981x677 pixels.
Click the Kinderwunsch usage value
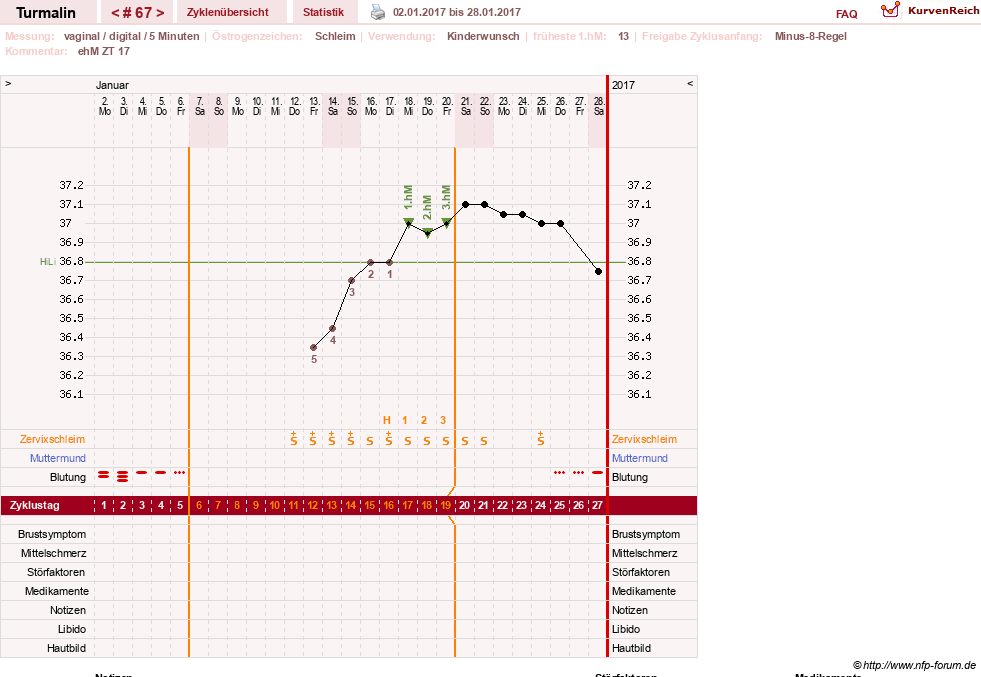[x=483, y=36]
